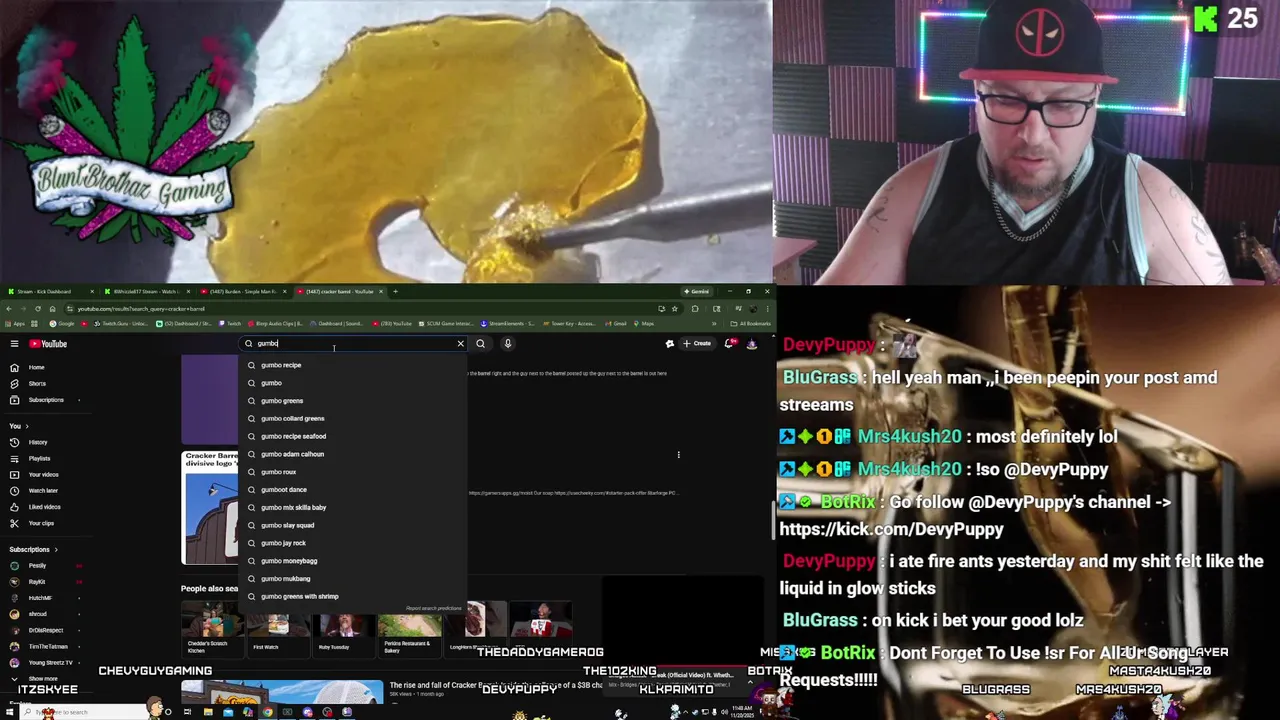Open the HutchMF subscription channel
Image resolution: width=1280 pixels, height=720 pixels.
pos(46,598)
